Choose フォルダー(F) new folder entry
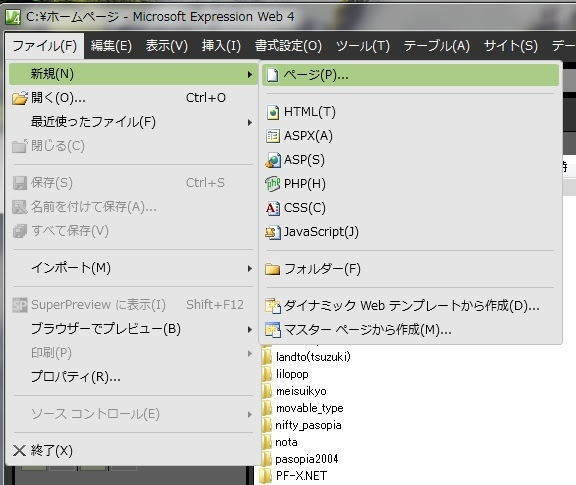 point(410,269)
